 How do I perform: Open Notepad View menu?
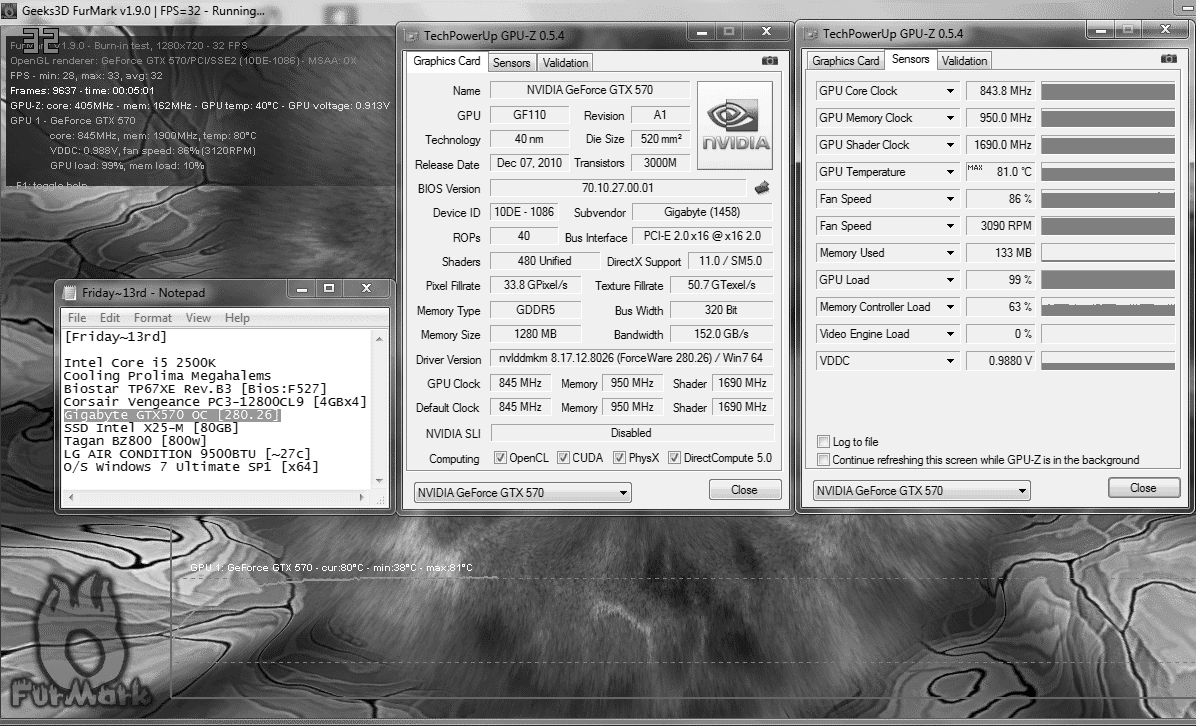pyautogui.click(x=198, y=318)
